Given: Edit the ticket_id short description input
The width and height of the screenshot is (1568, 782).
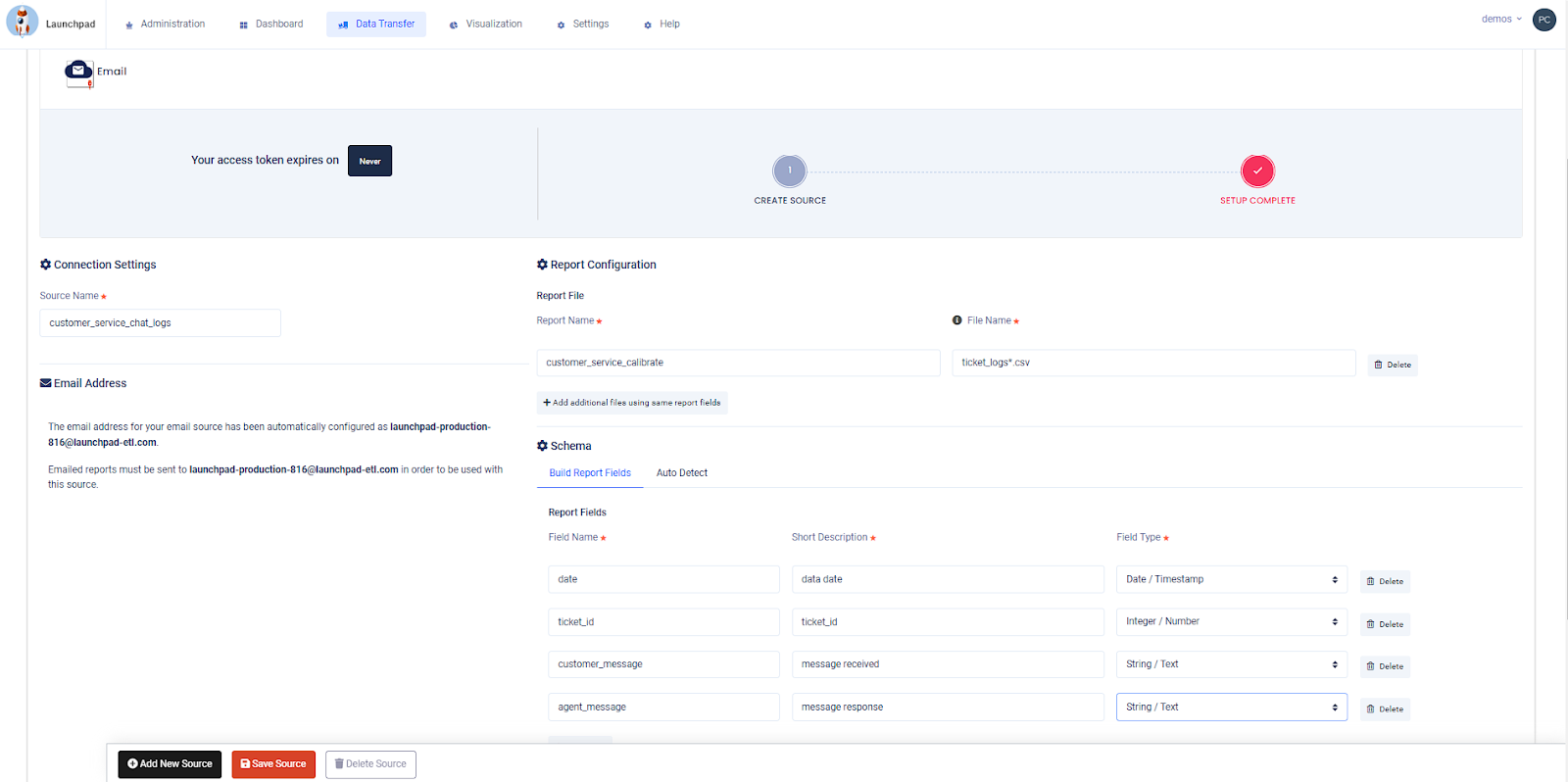Looking at the screenshot, I should click(948, 622).
